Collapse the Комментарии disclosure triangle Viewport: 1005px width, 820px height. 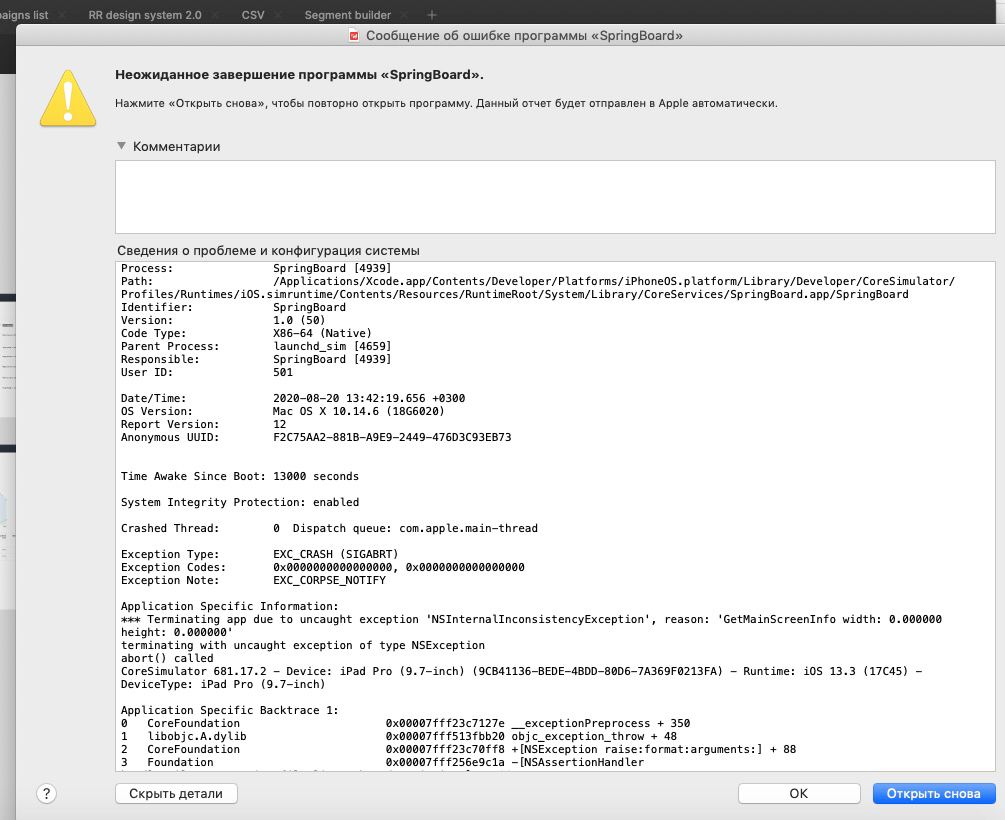pyautogui.click(x=121, y=146)
